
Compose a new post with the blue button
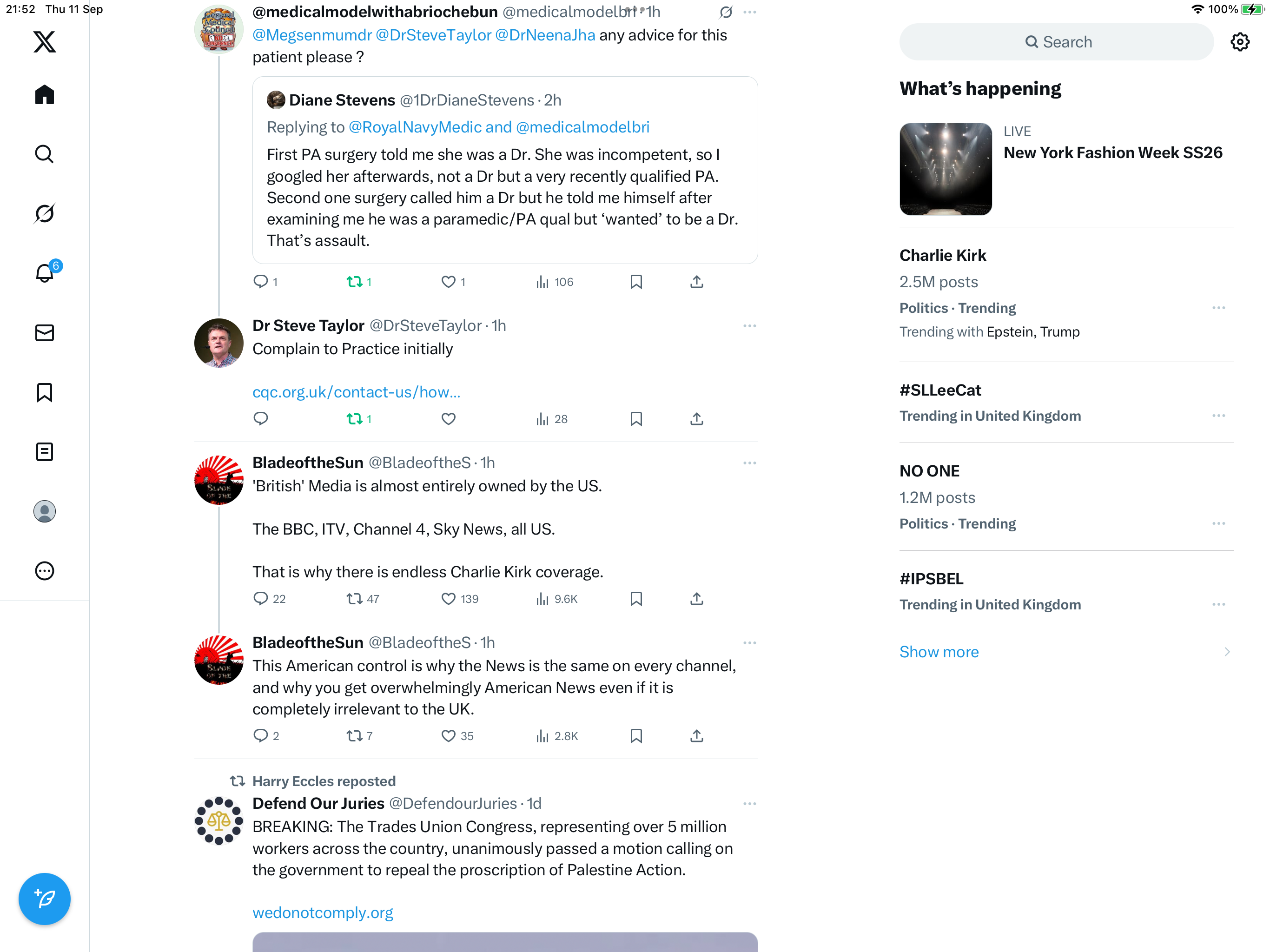[x=44, y=899]
